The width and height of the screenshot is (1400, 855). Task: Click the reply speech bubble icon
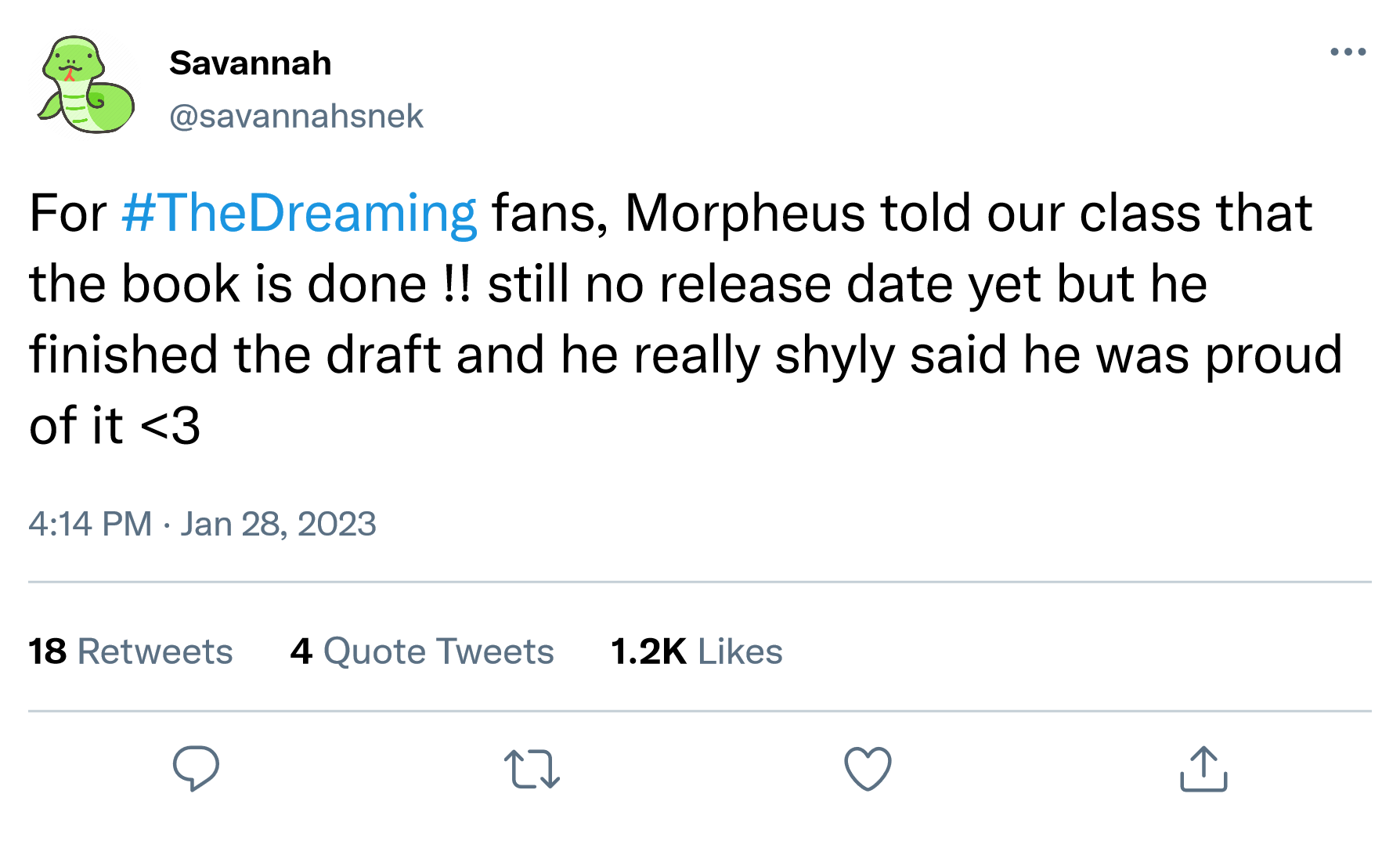[196, 768]
